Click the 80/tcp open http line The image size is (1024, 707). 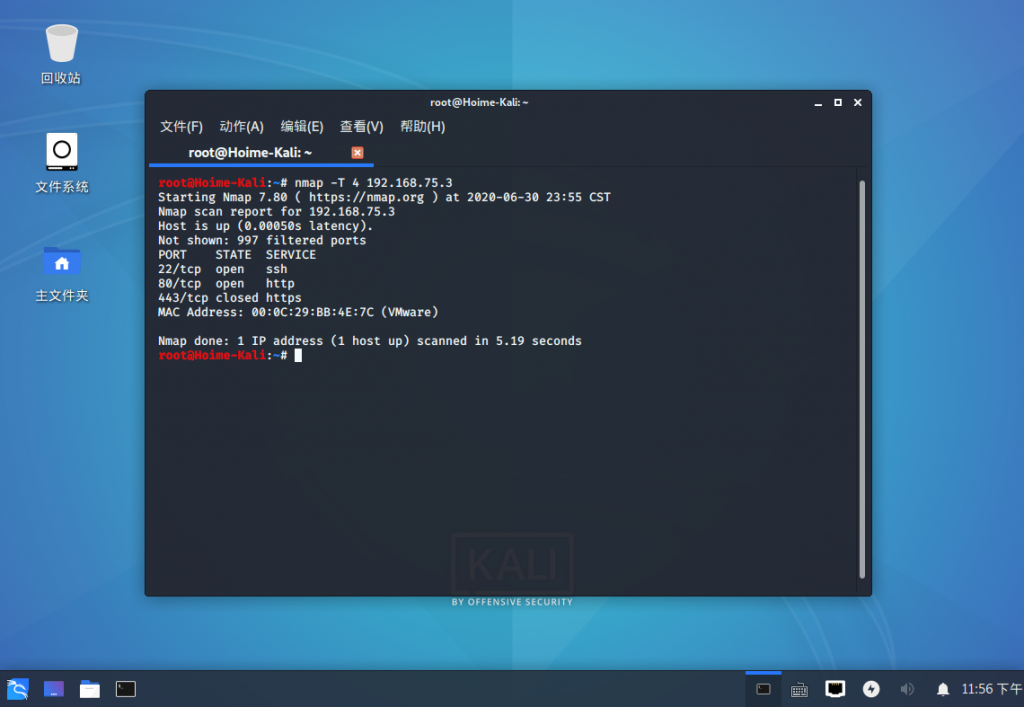(226, 283)
